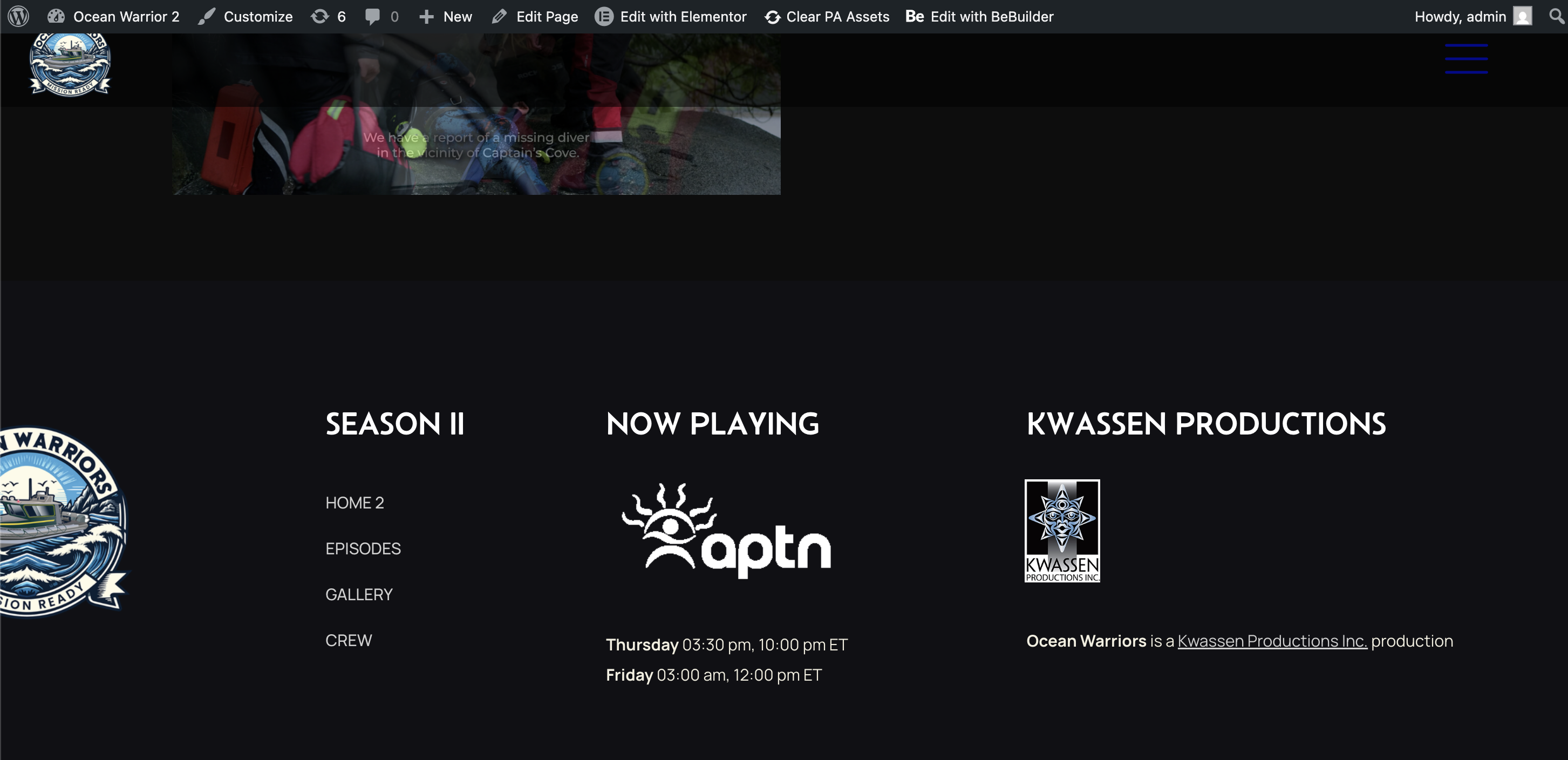This screenshot has width=1568, height=760.
Task: Go to the EPISODES footer link
Action: (363, 549)
